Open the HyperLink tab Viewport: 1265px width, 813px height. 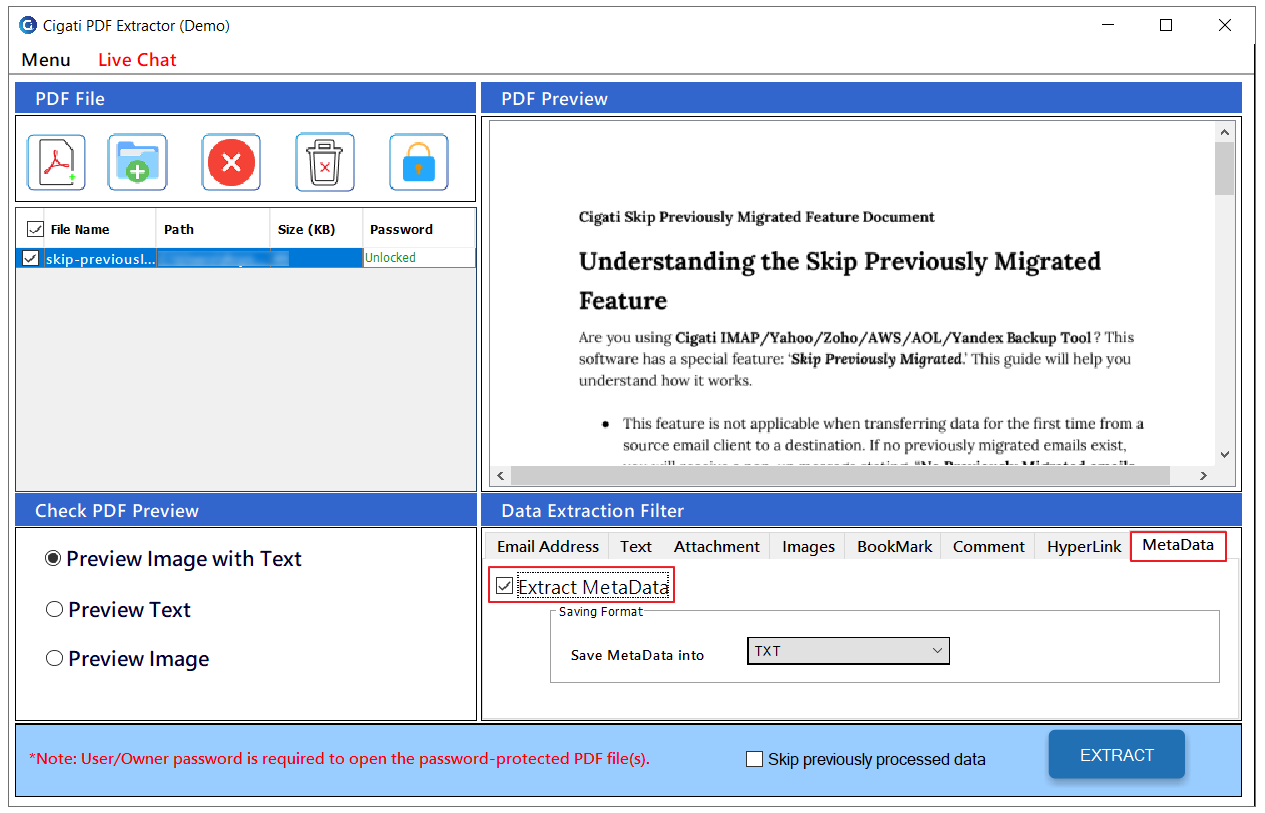coord(1084,546)
